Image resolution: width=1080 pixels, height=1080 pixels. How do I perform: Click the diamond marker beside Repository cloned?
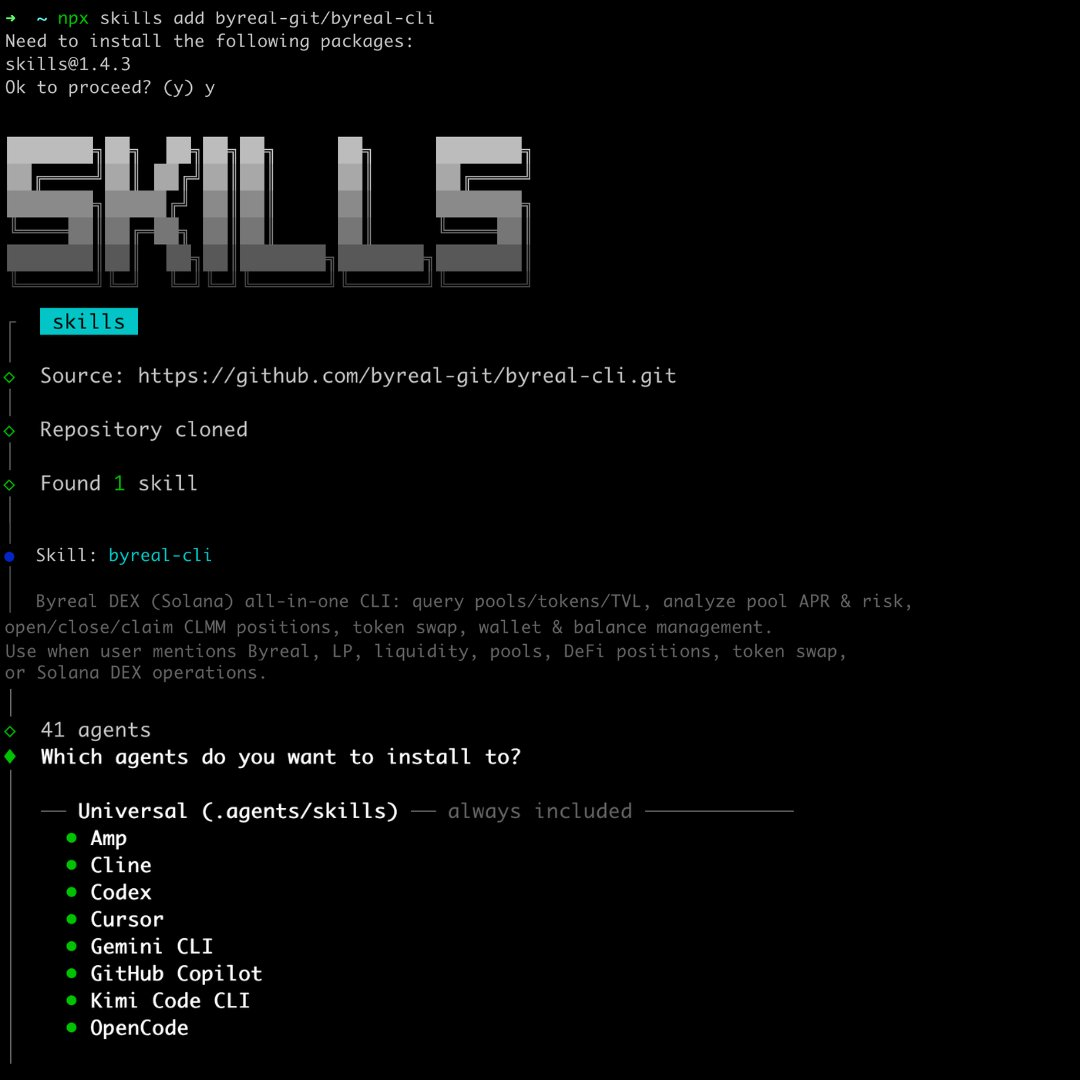(10, 430)
